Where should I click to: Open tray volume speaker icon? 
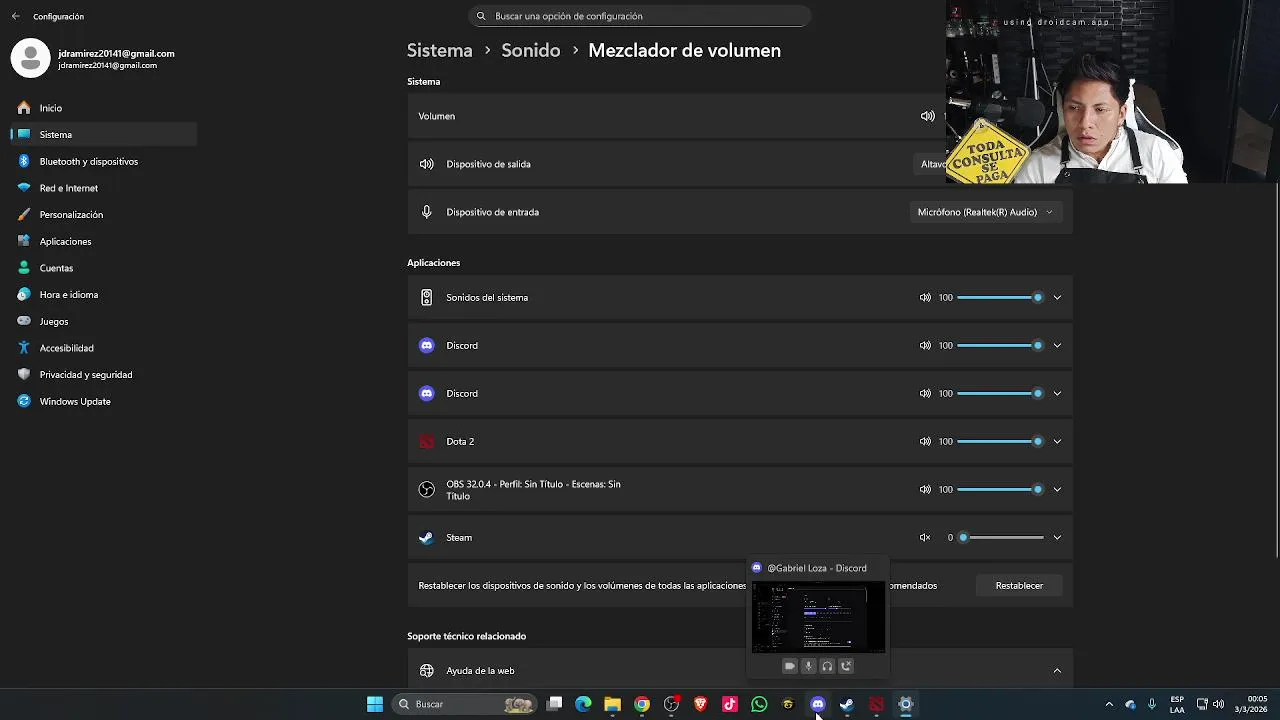[1218, 704]
